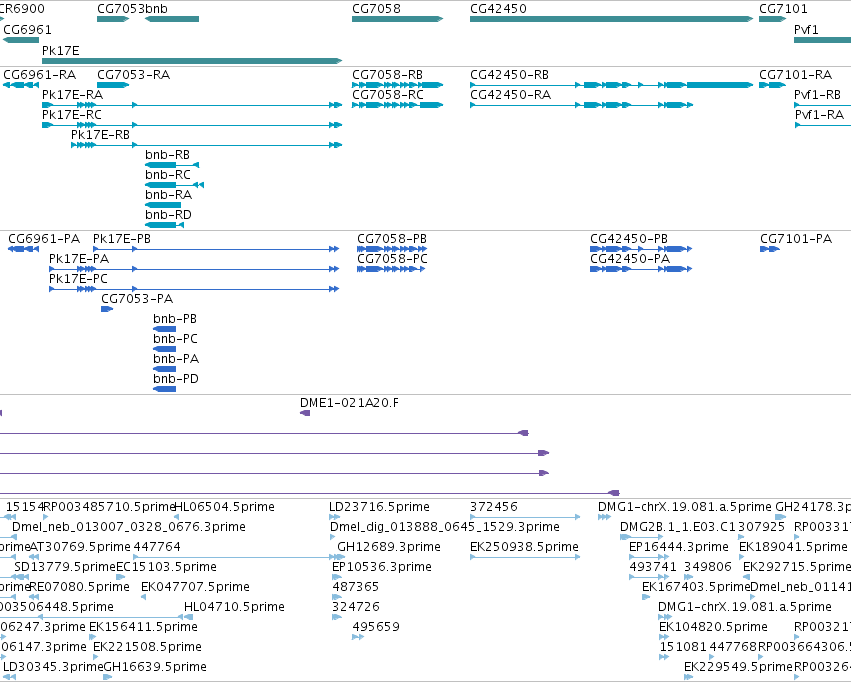Click the bnb-RC transcript label
The width and height of the screenshot is (851, 682).
168,175
